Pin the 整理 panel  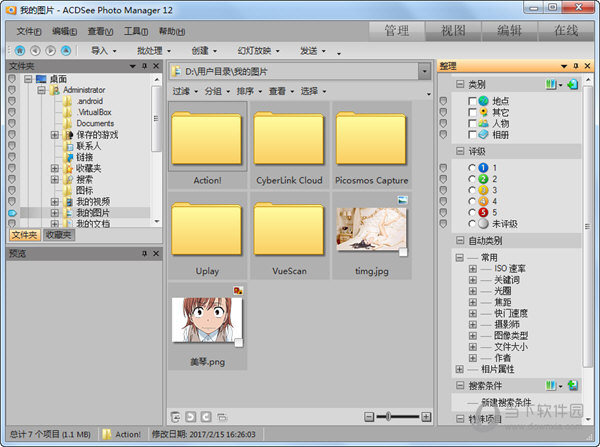point(576,66)
